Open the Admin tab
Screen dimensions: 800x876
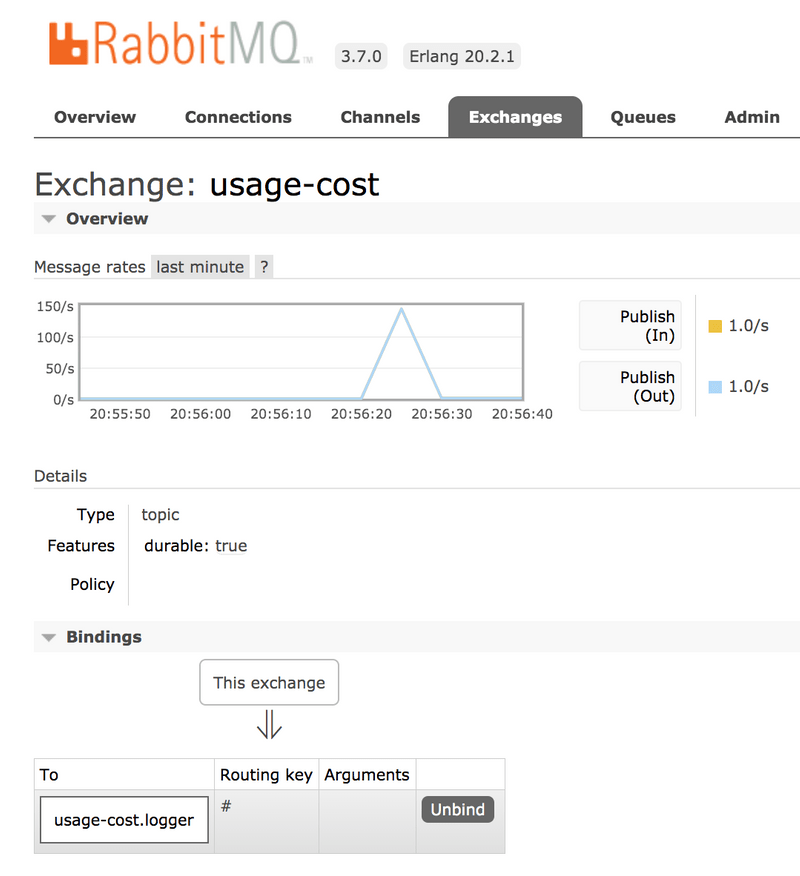point(751,117)
